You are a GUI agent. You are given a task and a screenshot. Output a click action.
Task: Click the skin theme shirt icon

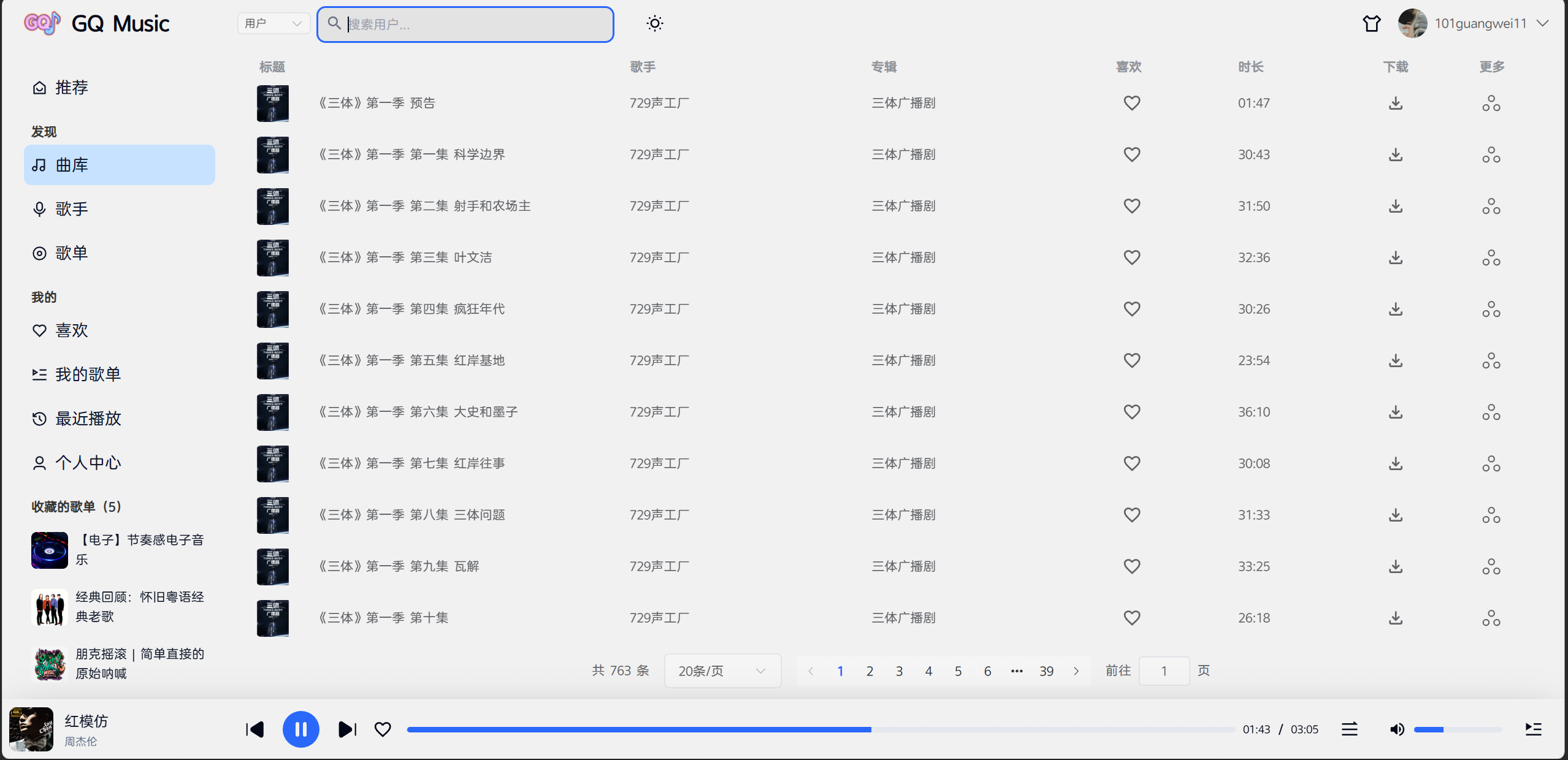[x=1371, y=23]
